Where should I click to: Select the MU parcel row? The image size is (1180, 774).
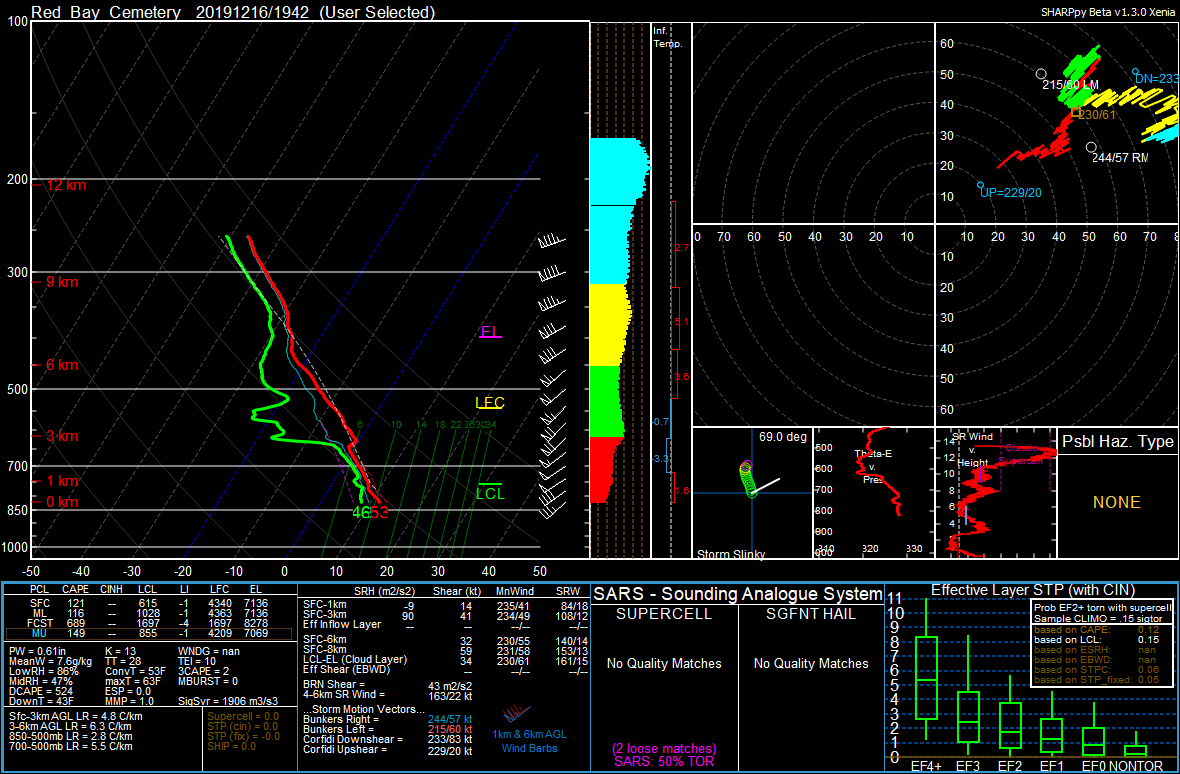(x=150, y=633)
